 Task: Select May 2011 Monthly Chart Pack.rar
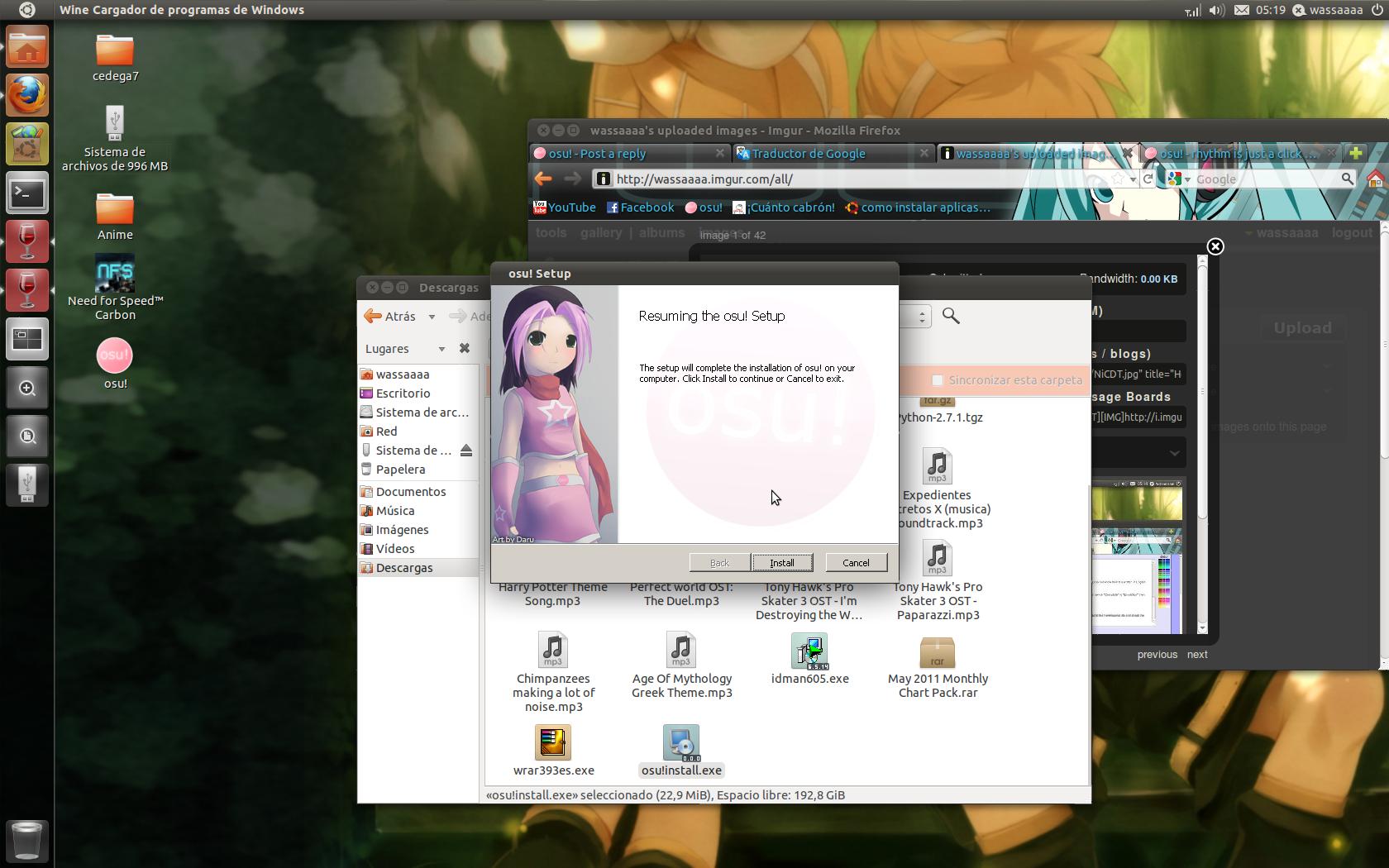(x=938, y=668)
